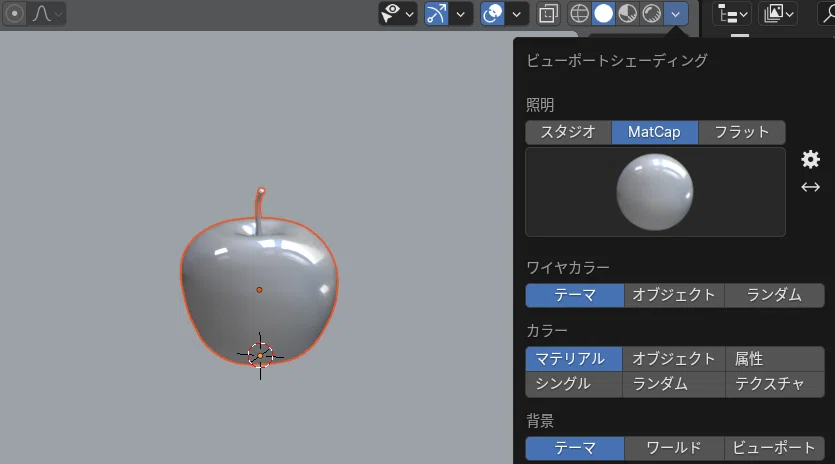Open the outliner display mode dropdown
Image resolution: width=835 pixels, height=464 pixels.
pos(778,14)
